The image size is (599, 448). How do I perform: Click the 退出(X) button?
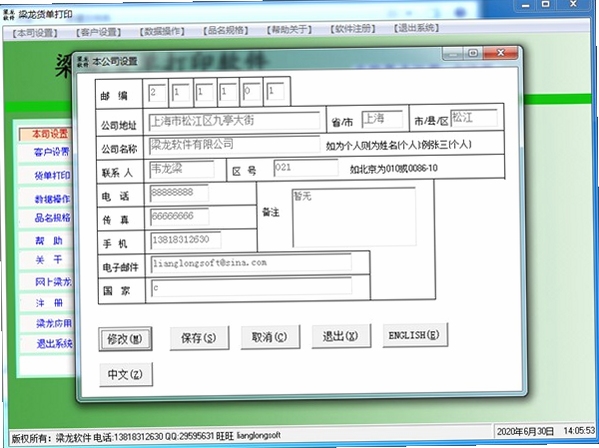coord(341,336)
